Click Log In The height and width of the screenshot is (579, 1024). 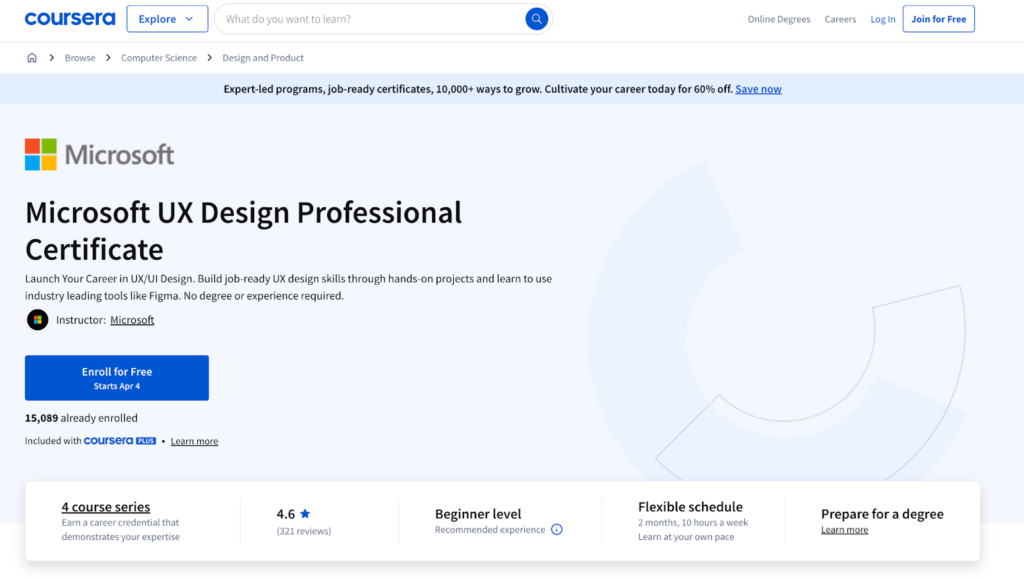pyautogui.click(x=882, y=19)
